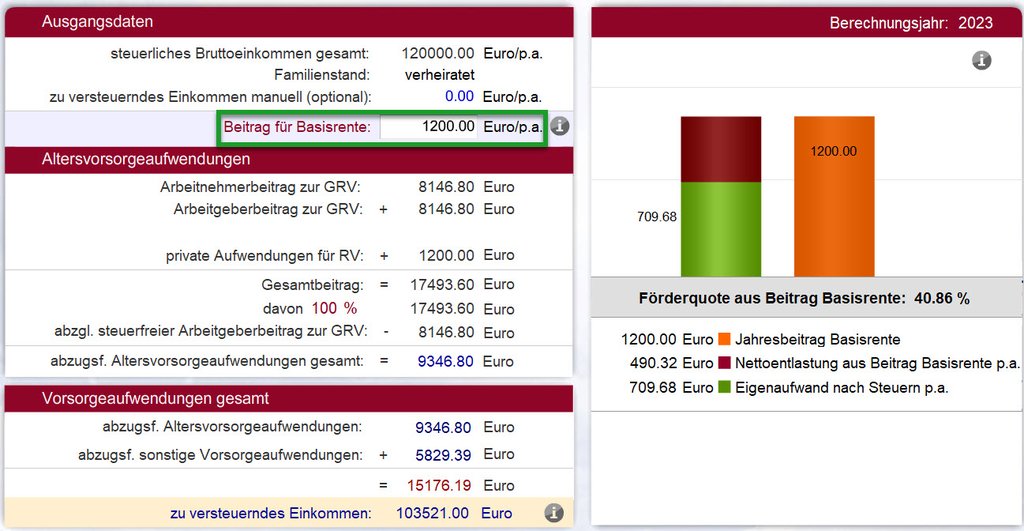Click the zu versteuerndes Einkommen result 103521.00
Image resolution: width=1024 pixels, height=531 pixels.
(432, 513)
